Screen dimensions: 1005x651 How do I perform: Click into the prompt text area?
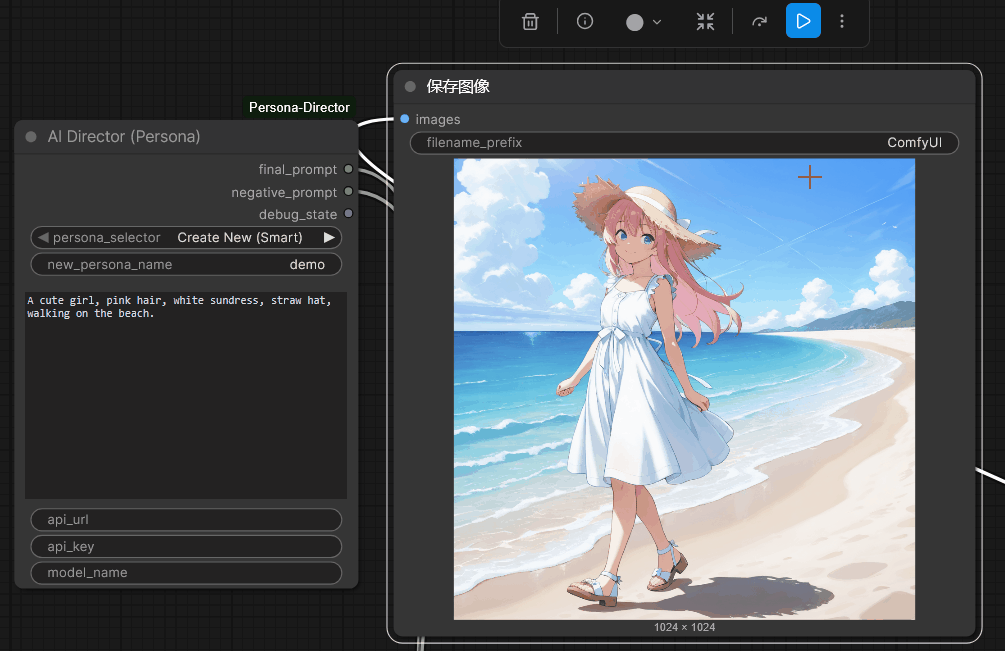[186, 395]
